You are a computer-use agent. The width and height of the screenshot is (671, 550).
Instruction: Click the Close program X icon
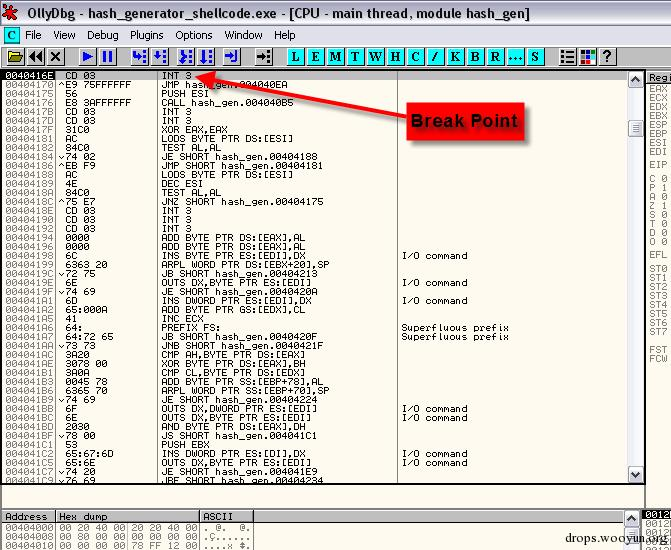(x=56, y=56)
